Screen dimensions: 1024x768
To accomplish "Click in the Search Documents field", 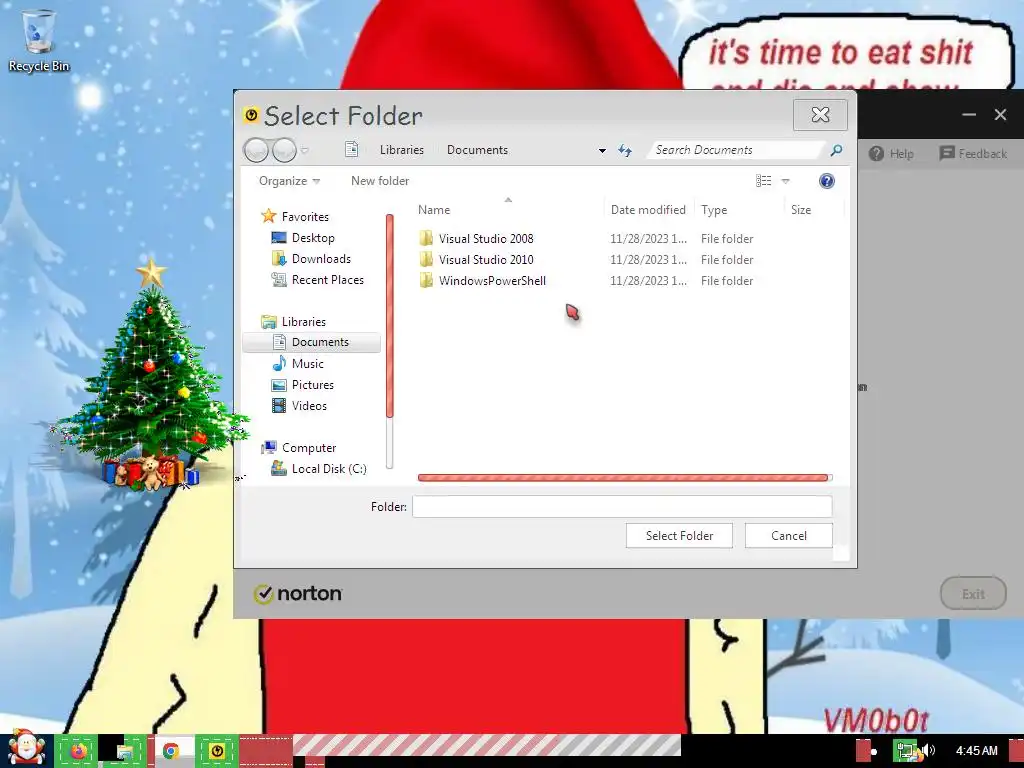I will (x=736, y=150).
